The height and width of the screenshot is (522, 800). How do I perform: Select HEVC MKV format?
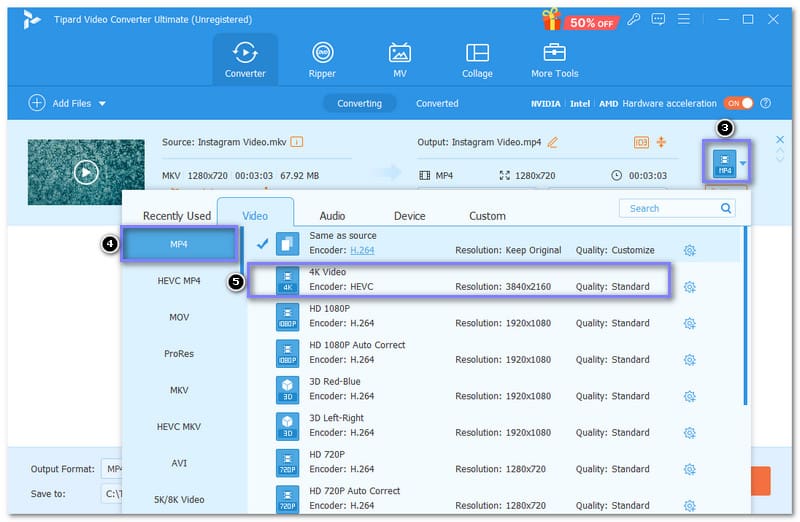(x=179, y=427)
